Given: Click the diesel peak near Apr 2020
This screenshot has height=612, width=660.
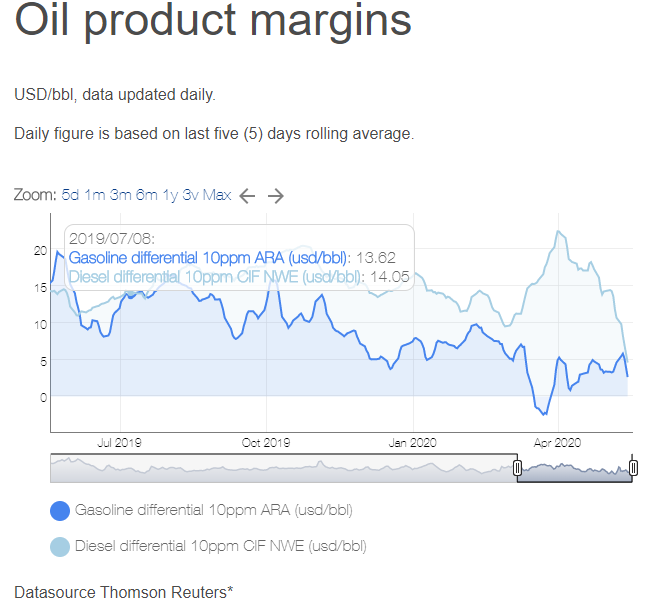Looking at the screenshot, I should pos(559,231).
